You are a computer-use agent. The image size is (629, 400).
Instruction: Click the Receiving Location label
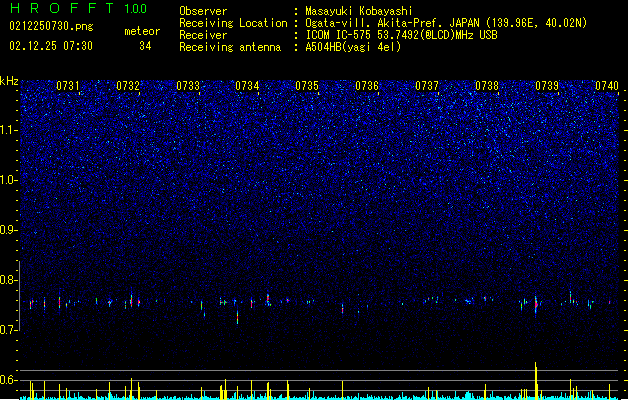click(233, 23)
